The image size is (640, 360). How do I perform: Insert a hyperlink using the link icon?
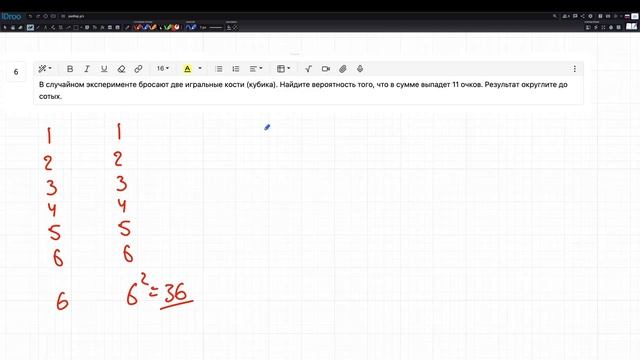point(138,69)
